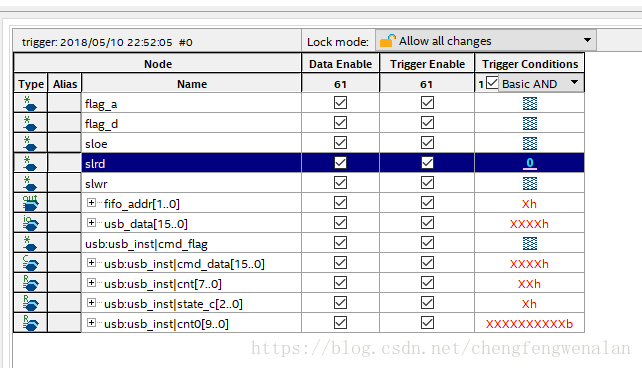Expand the fifo_addr[1..0] bus
Image resolution: width=642 pixels, height=368 pixels.
point(91,203)
